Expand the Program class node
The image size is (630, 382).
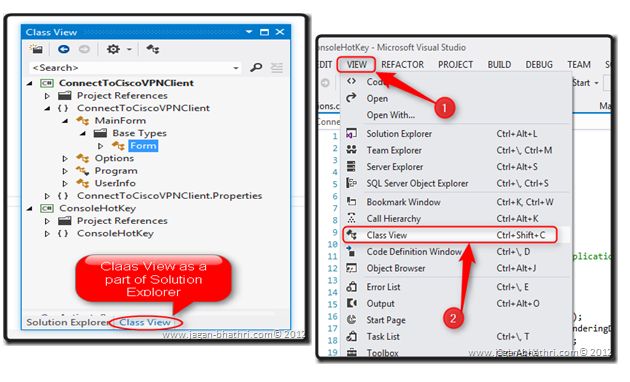(65, 171)
